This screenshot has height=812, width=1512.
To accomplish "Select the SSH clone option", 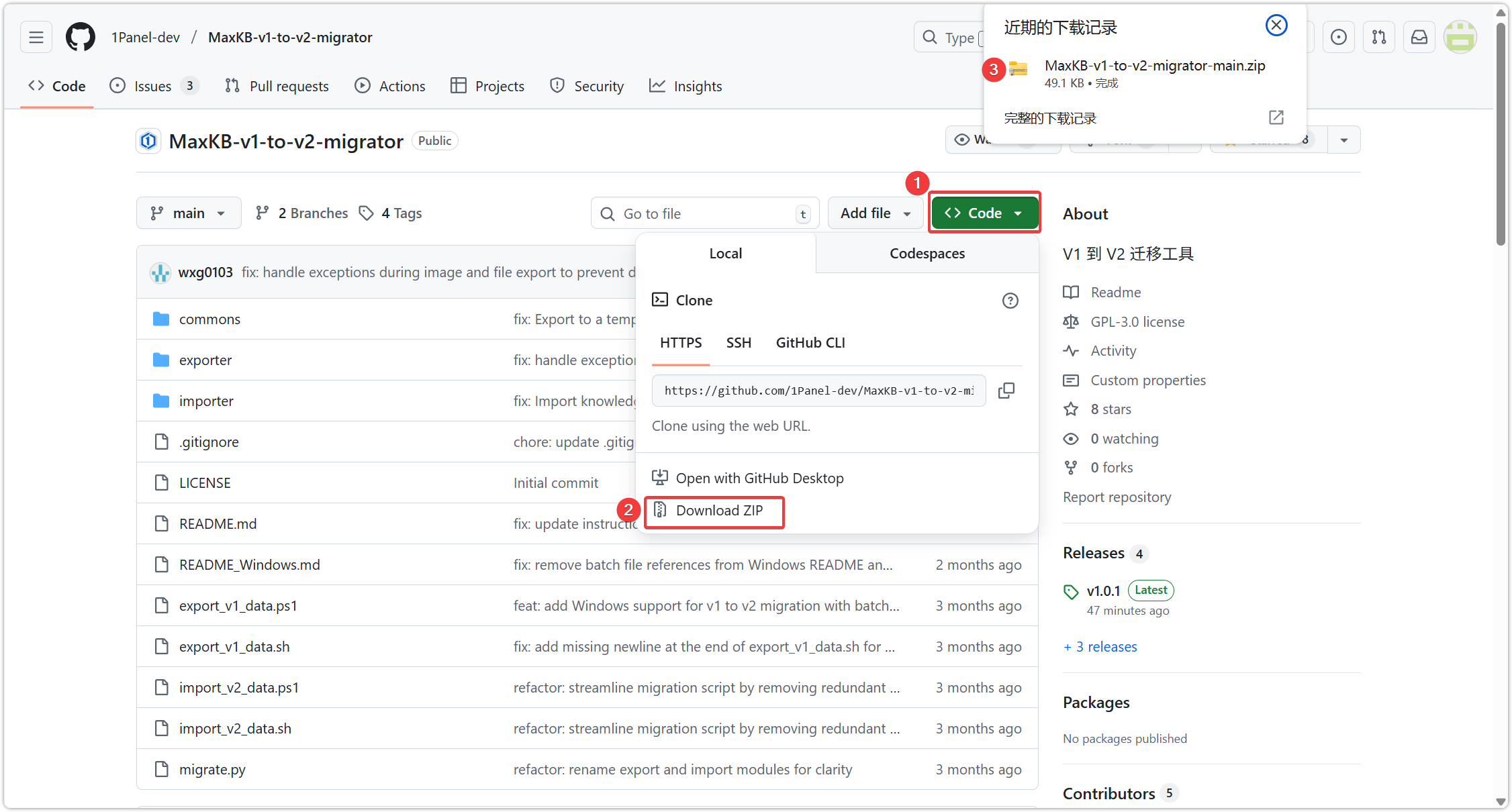I will pyautogui.click(x=739, y=343).
